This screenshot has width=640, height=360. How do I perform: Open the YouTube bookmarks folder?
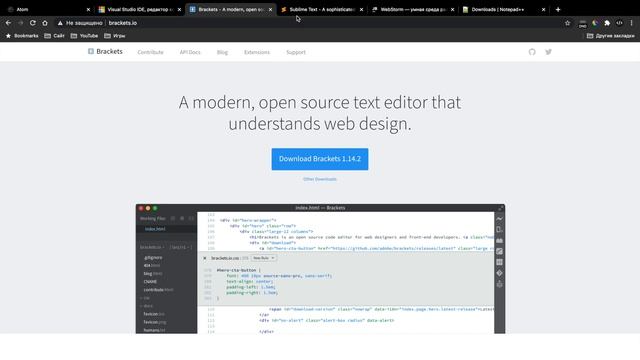[x=84, y=36]
